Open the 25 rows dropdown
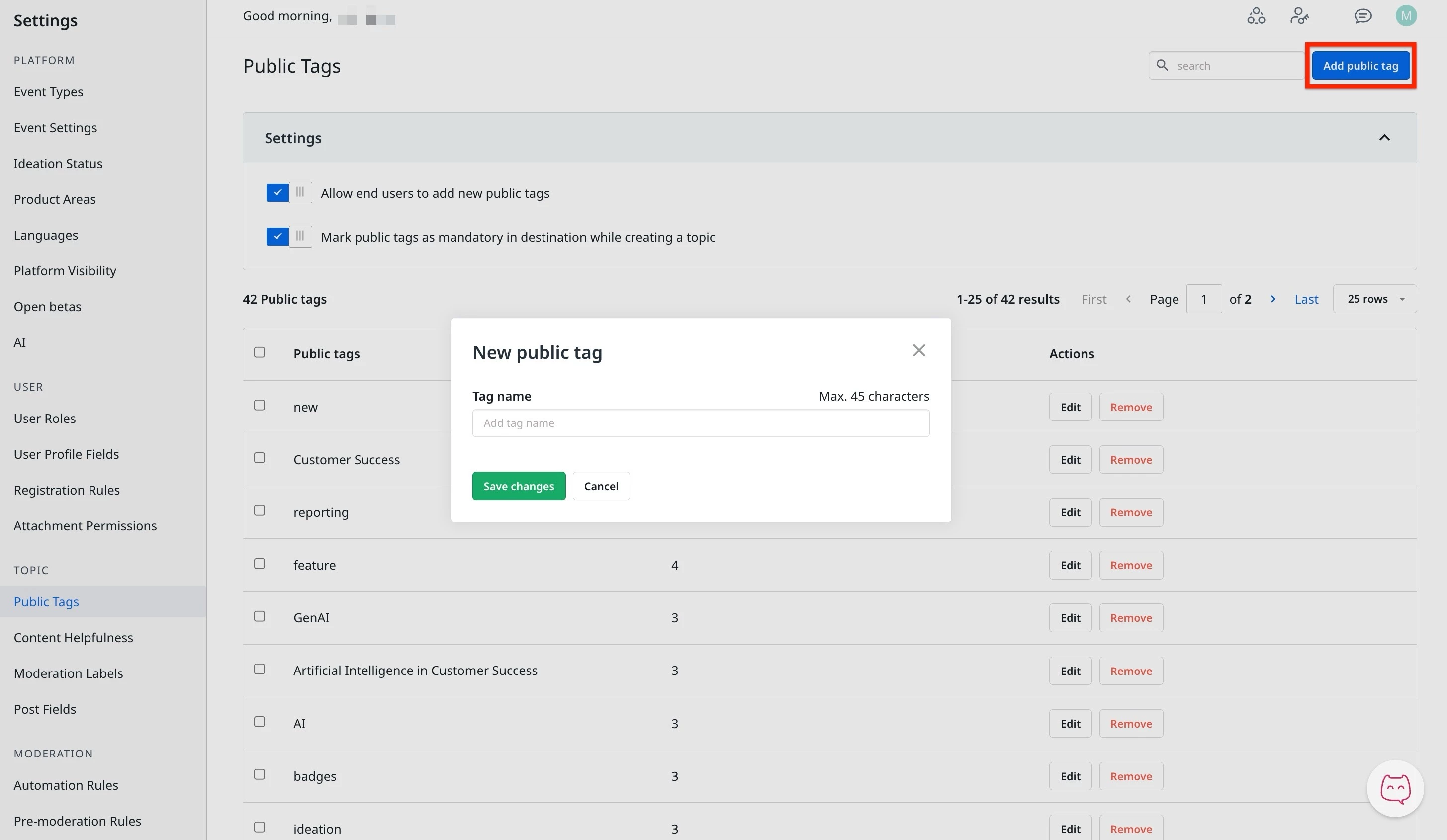The width and height of the screenshot is (1447, 840). point(1374,299)
